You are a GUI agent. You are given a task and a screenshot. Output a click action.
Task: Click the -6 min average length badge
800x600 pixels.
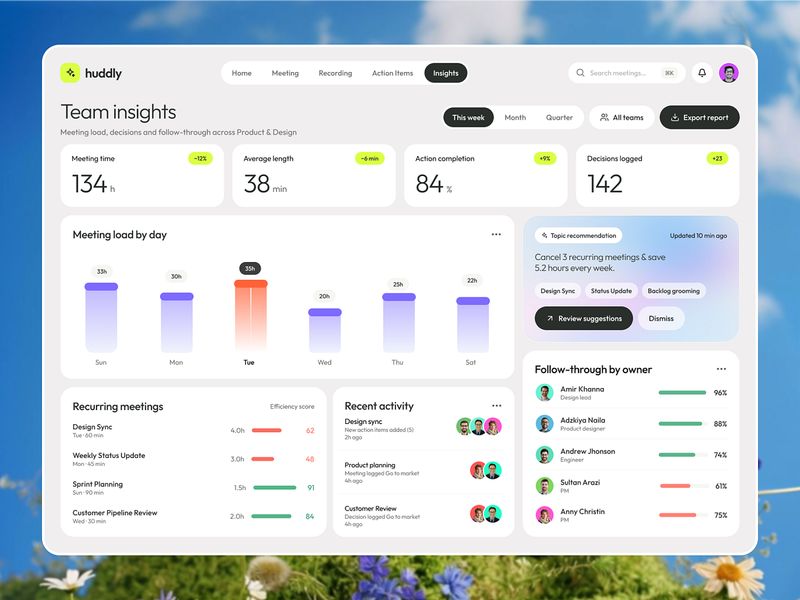point(369,159)
